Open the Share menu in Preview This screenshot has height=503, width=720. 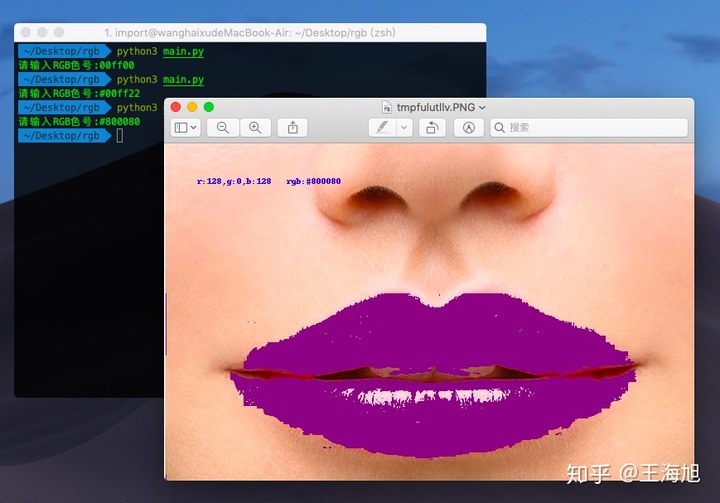click(292, 128)
